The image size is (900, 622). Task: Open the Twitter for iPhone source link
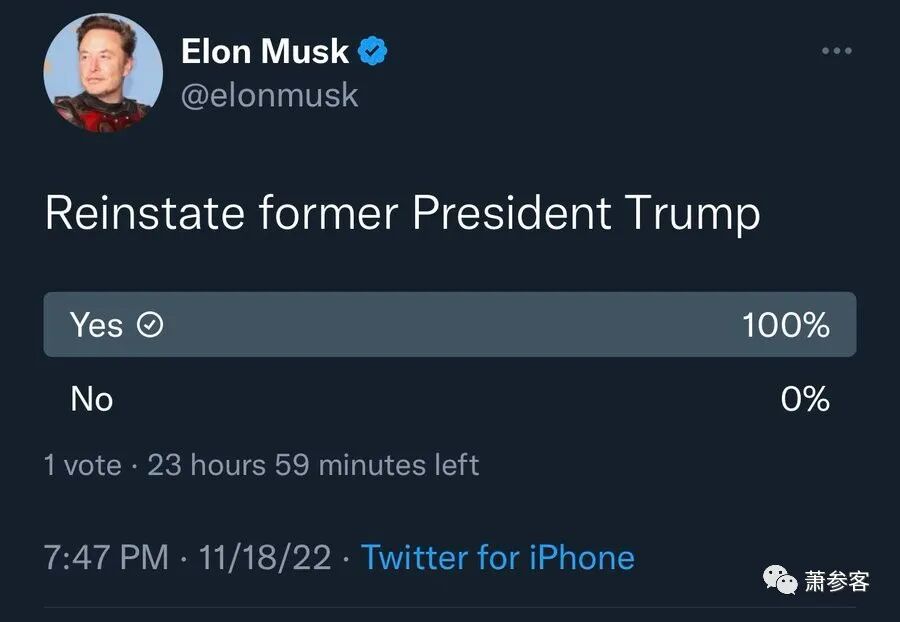pyautogui.click(x=497, y=557)
